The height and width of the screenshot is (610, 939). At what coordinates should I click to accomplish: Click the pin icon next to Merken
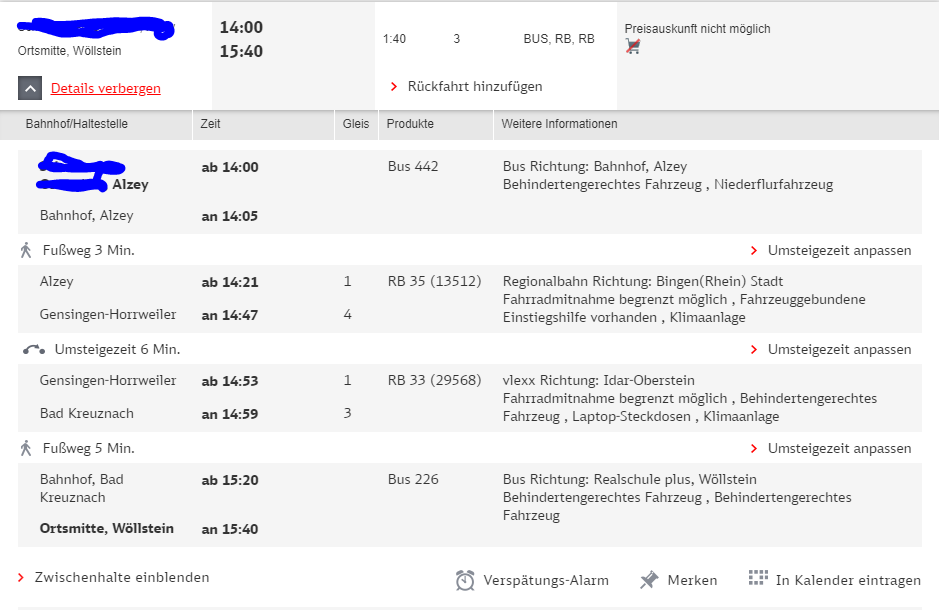point(649,579)
